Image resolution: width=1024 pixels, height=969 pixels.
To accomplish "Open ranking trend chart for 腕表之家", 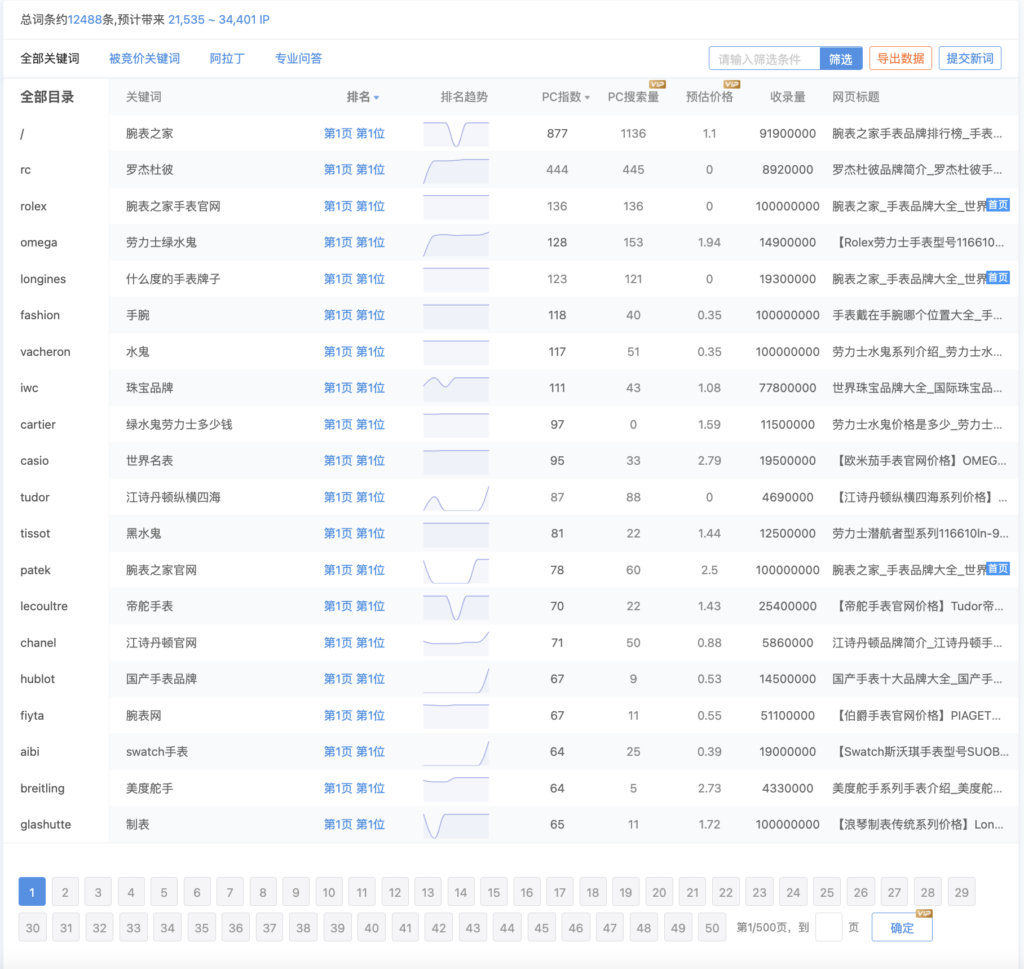I will [x=456, y=134].
